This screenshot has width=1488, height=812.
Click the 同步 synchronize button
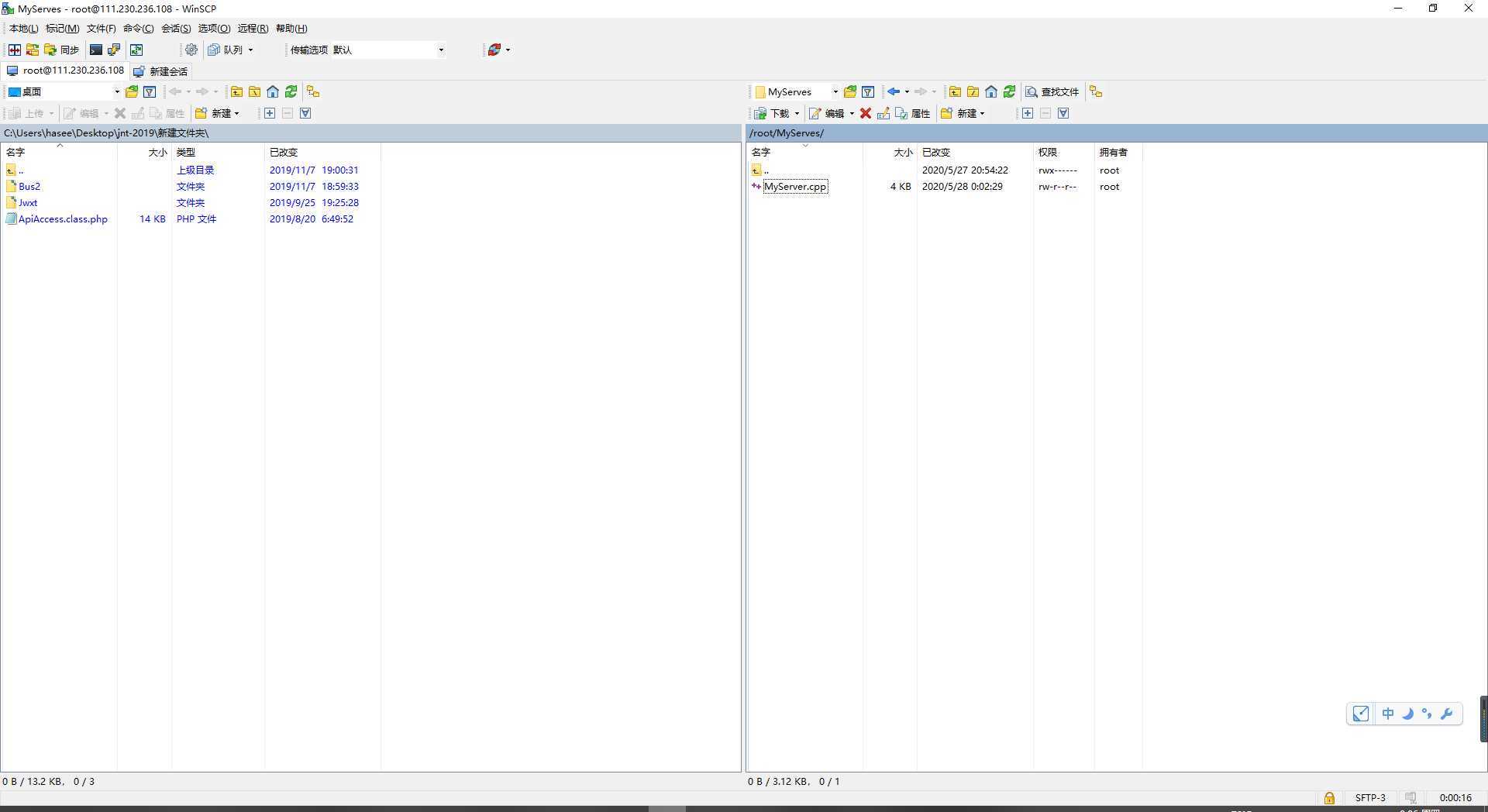[x=62, y=50]
